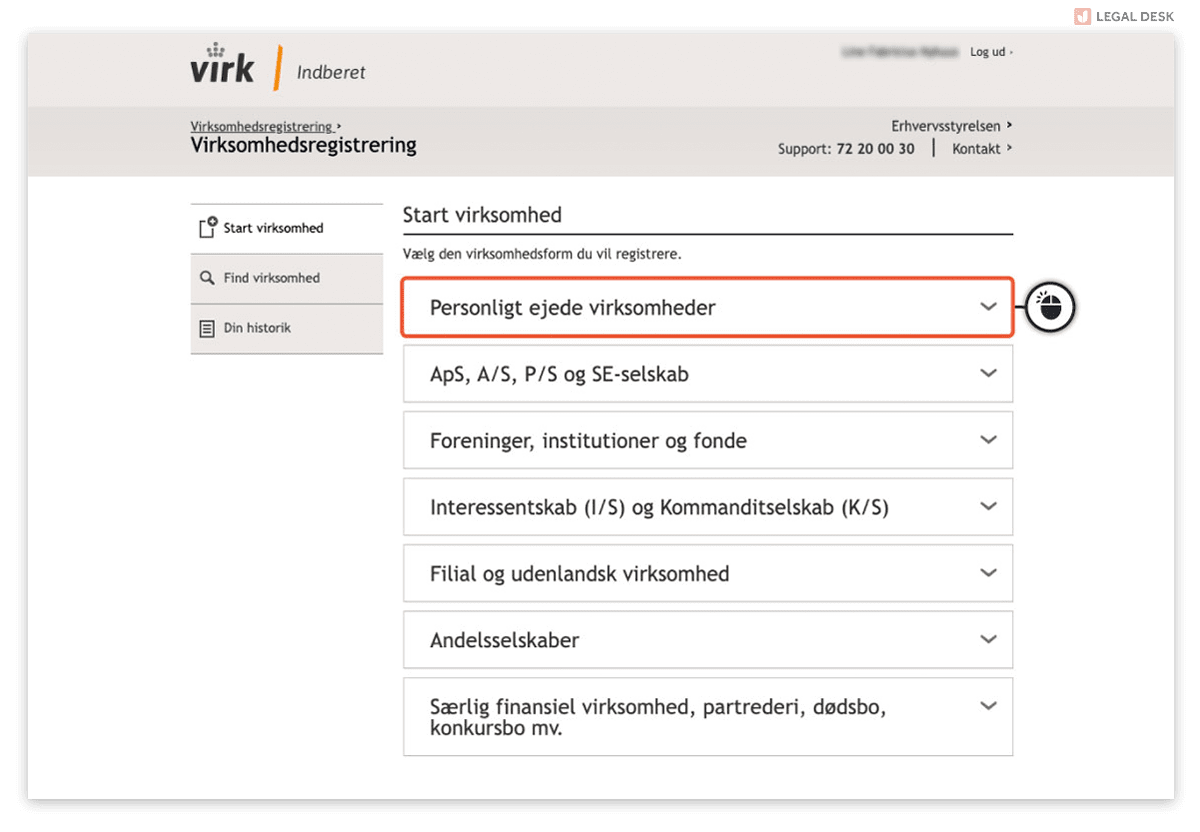Click the mouse cursor indicator icon
The height and width of the screenshot is (832, 1200).
1049,307
